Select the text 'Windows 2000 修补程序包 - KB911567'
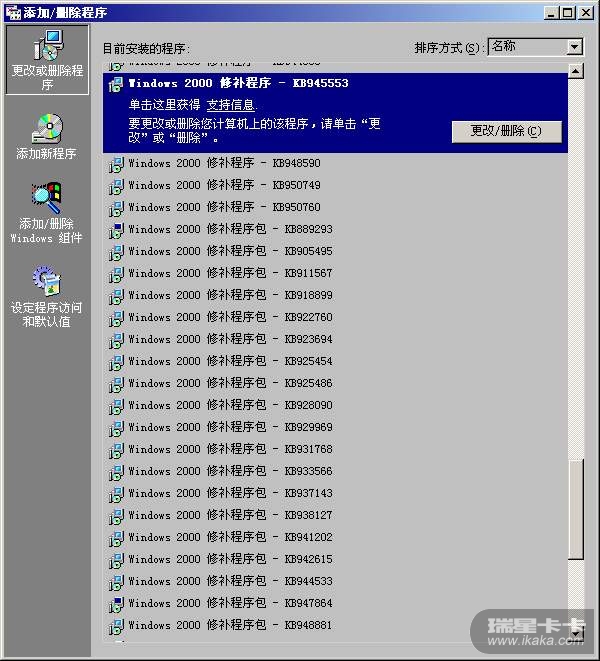600x661 pixels. (x=230, y=273)
